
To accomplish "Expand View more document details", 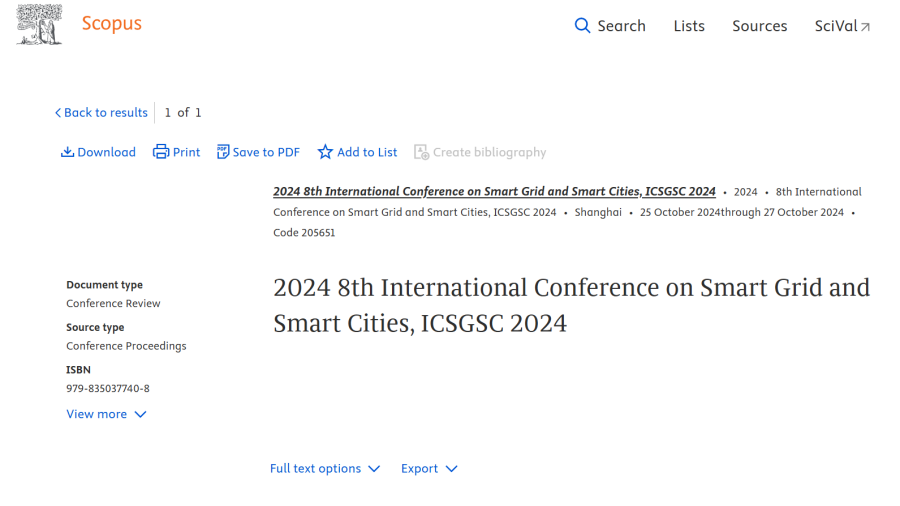I will pos(106,414).
